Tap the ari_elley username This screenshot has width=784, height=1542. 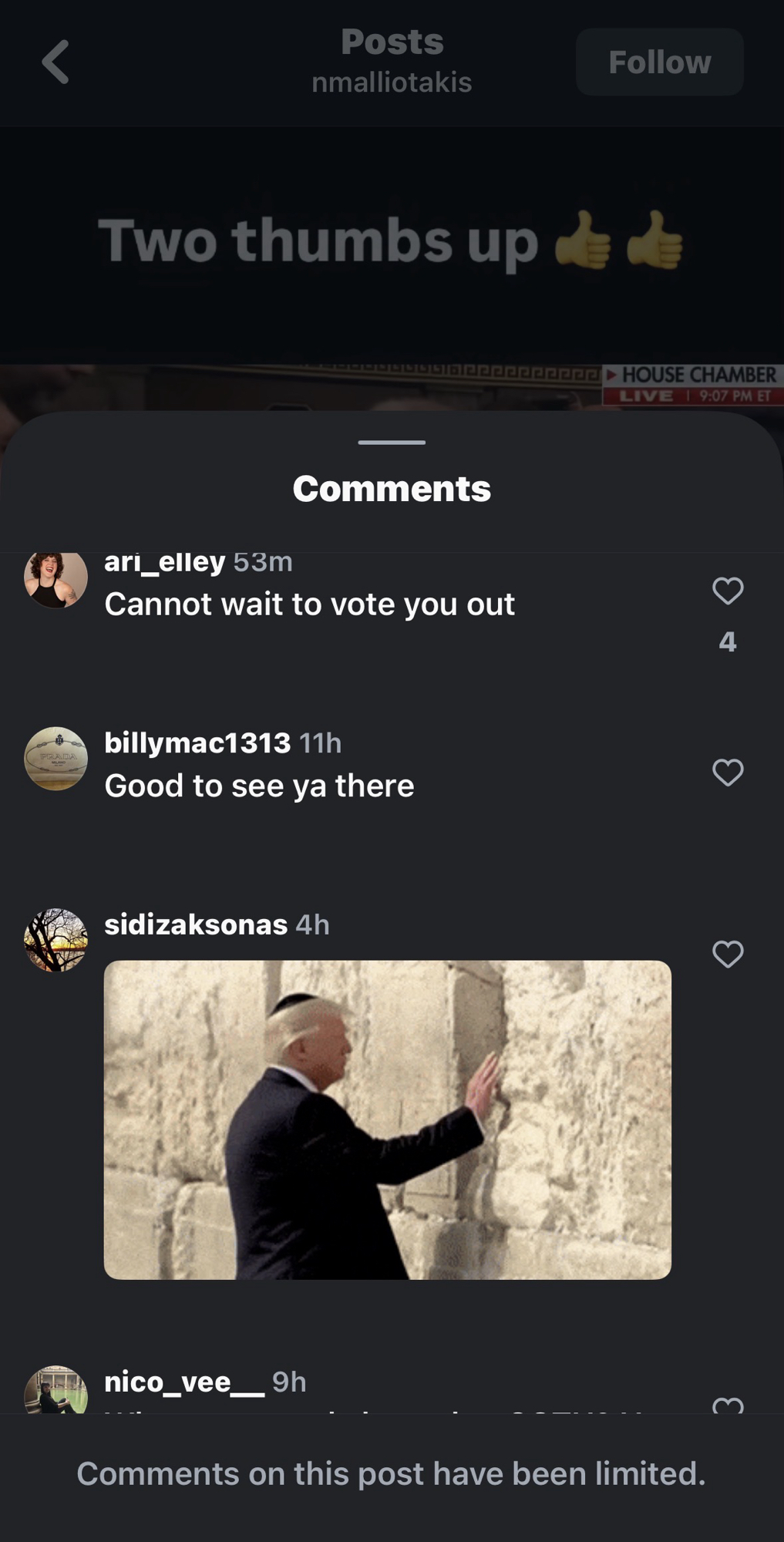(165, 562)
